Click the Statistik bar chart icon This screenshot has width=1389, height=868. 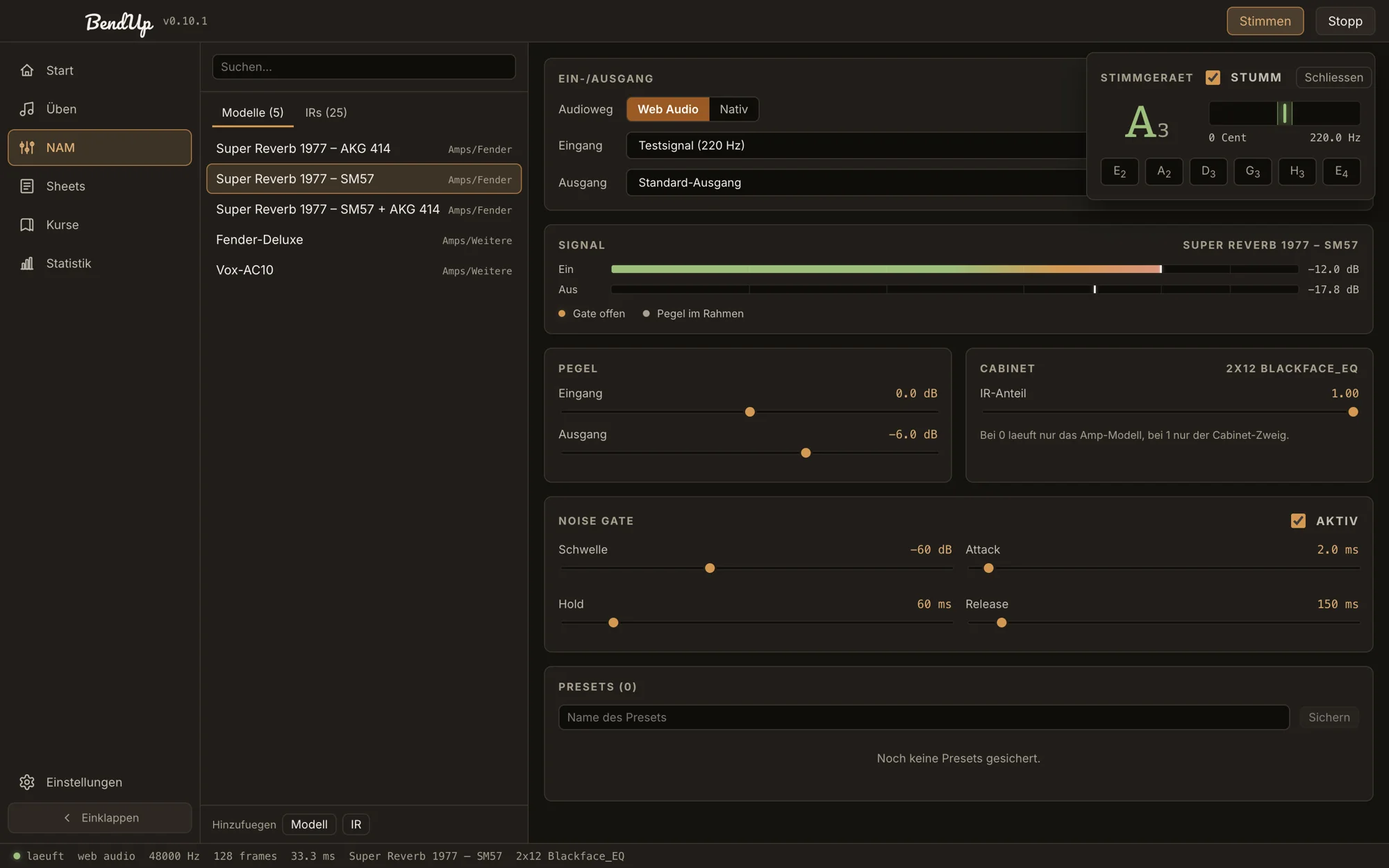click(x=27, y=263)
